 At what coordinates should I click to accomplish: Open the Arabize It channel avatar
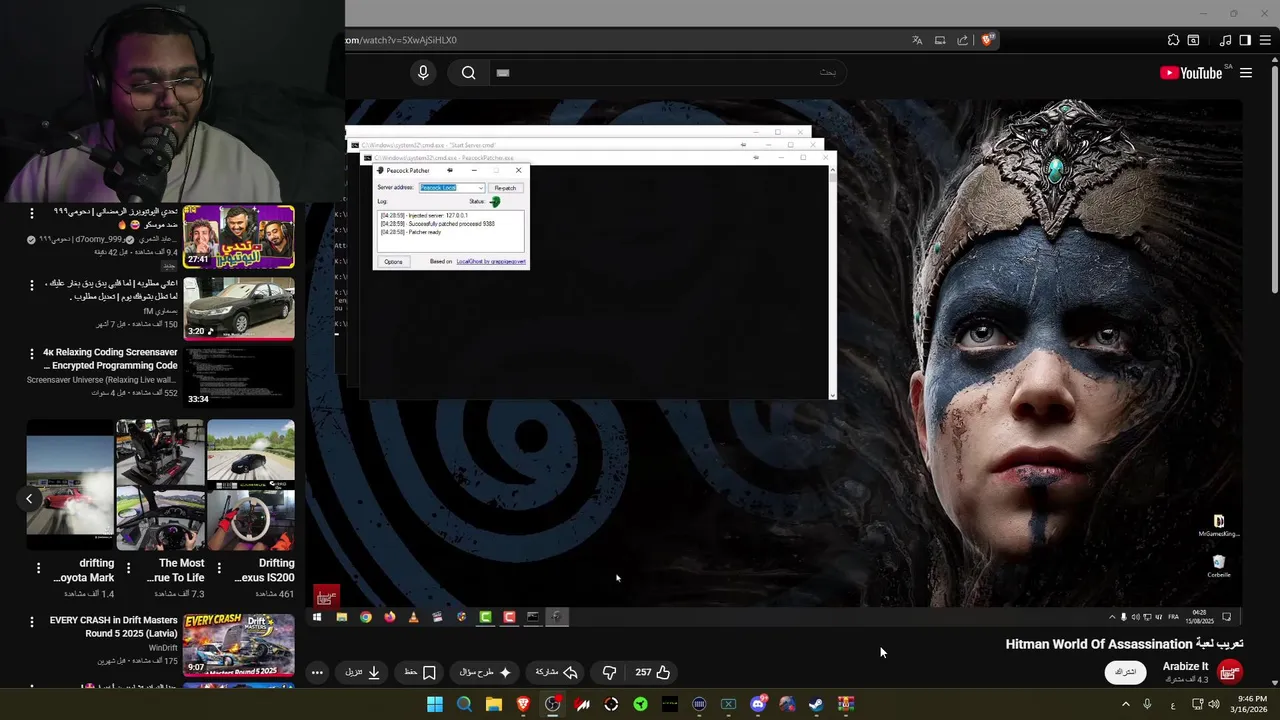(1229, 672)
